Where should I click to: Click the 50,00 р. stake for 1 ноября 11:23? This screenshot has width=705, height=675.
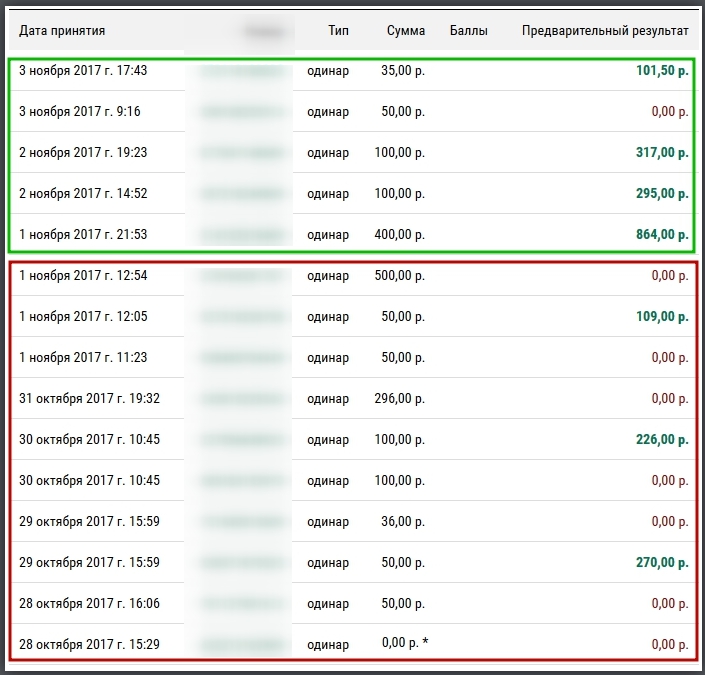403,357
